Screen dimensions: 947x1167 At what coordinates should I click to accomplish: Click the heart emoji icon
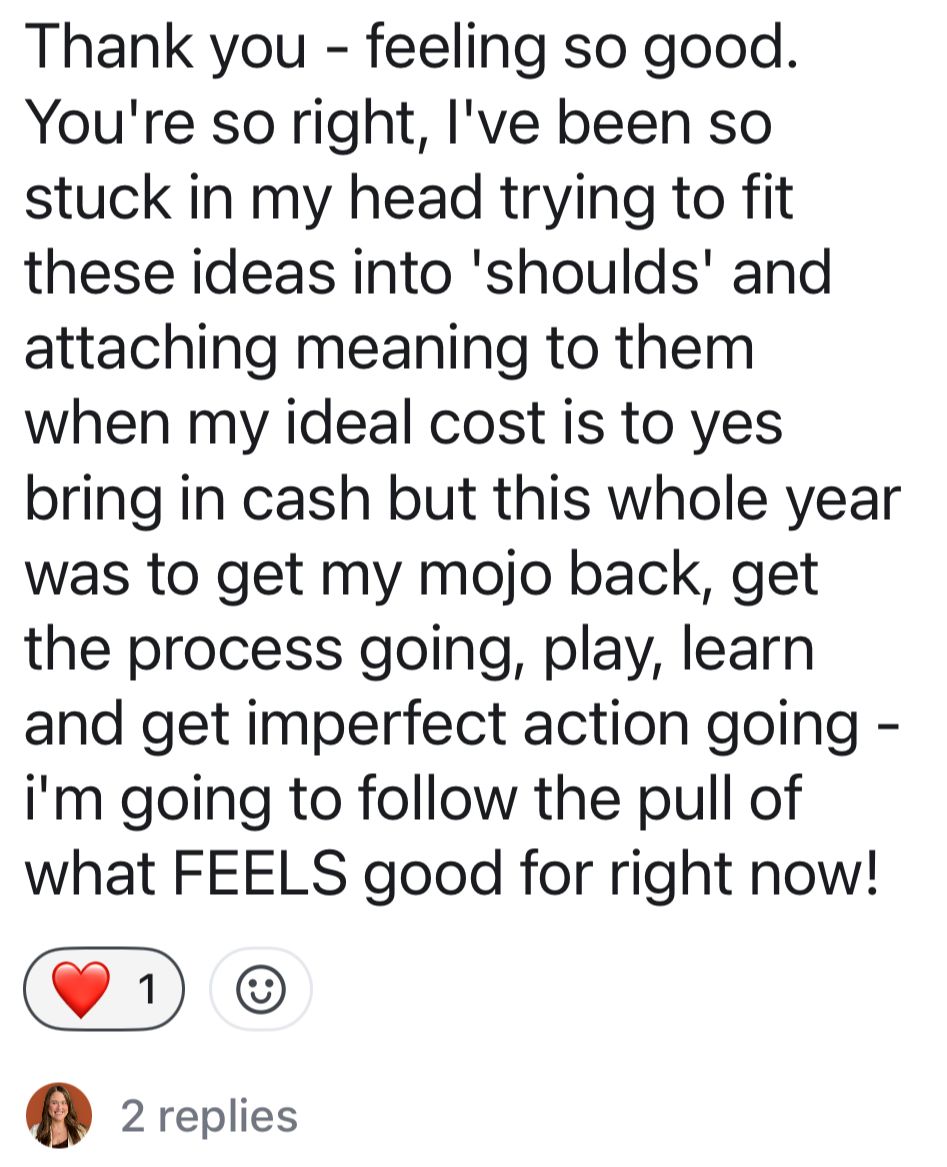(80, 989)
